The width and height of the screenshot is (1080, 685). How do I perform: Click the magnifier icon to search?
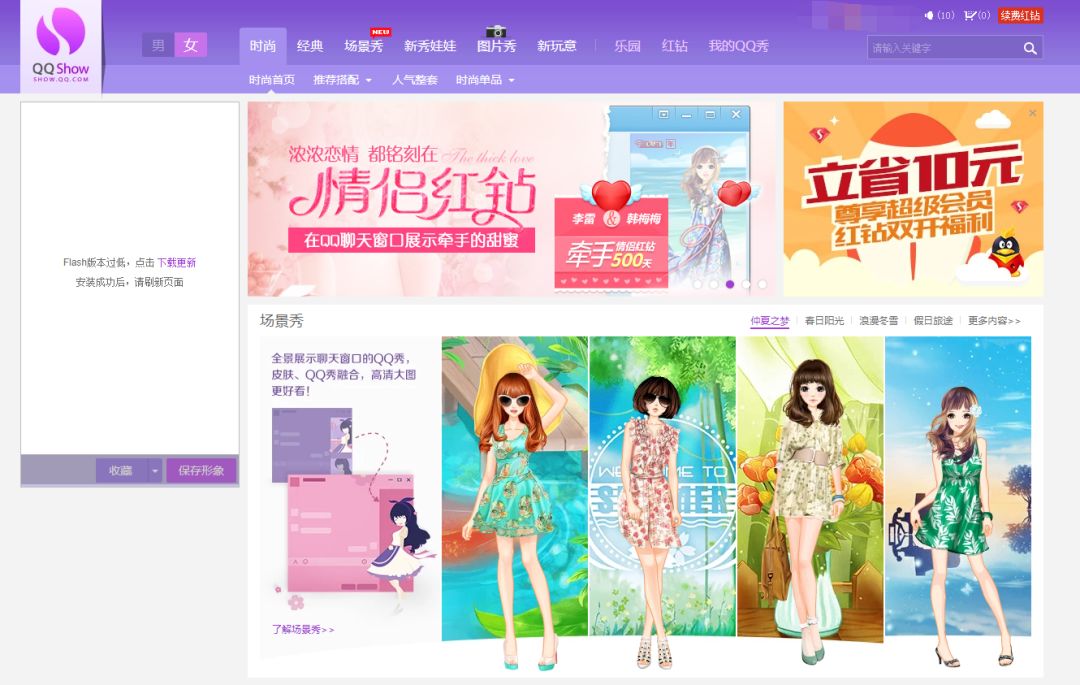pyautogui.click(x=1030, y=47)
